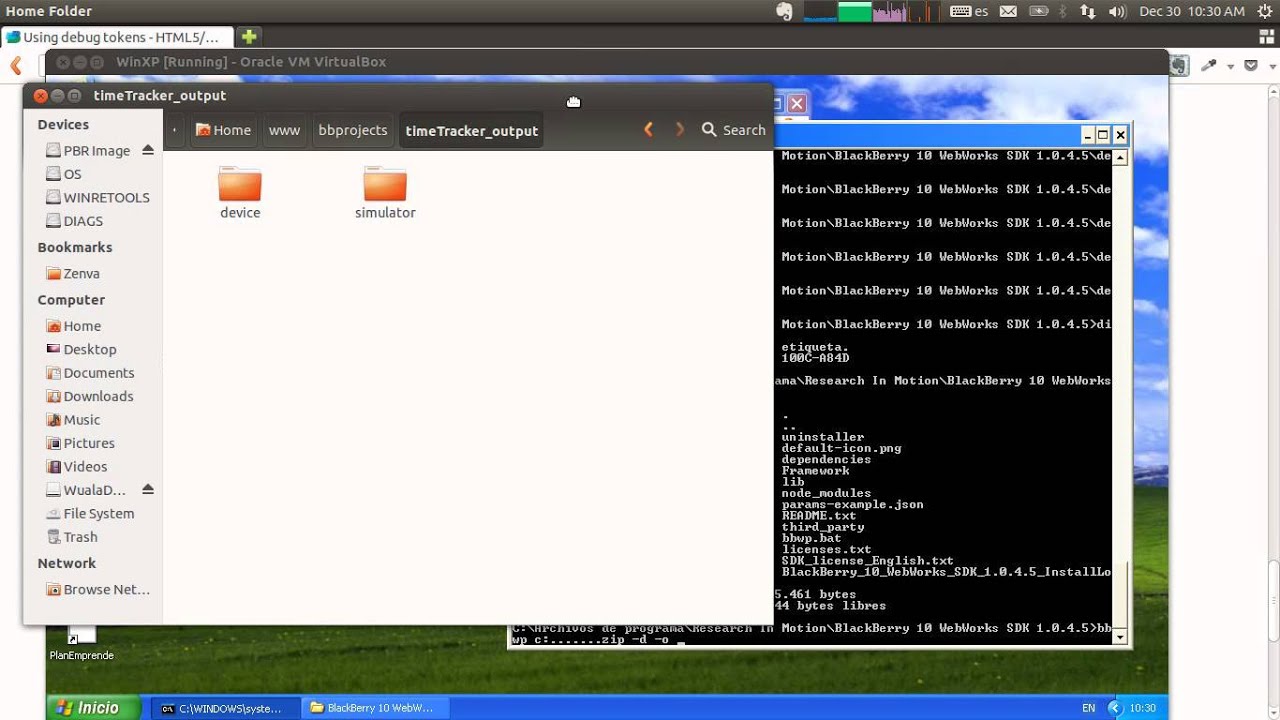
Task: Open a new browser tab with plus
Action: (249, 37)
